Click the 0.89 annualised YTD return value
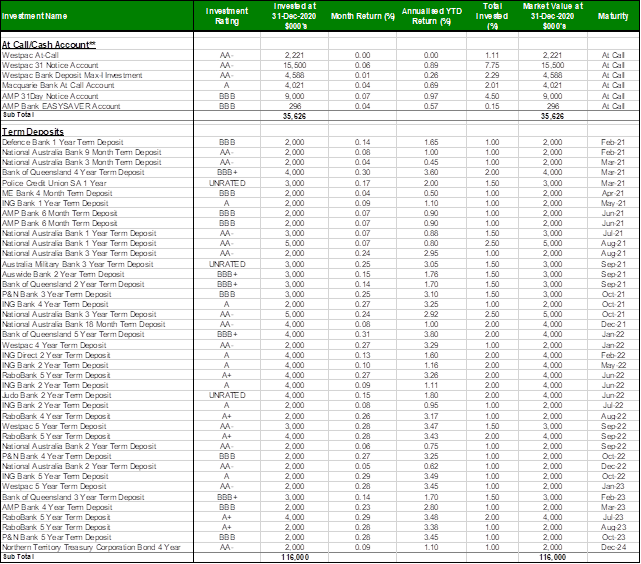Screen dimensions: 641x564 [431, 65]
